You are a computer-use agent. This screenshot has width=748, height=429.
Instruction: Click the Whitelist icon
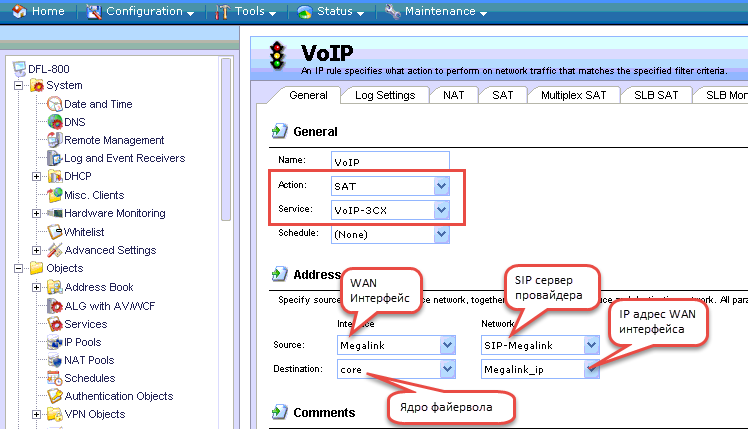tap(55, 232)
